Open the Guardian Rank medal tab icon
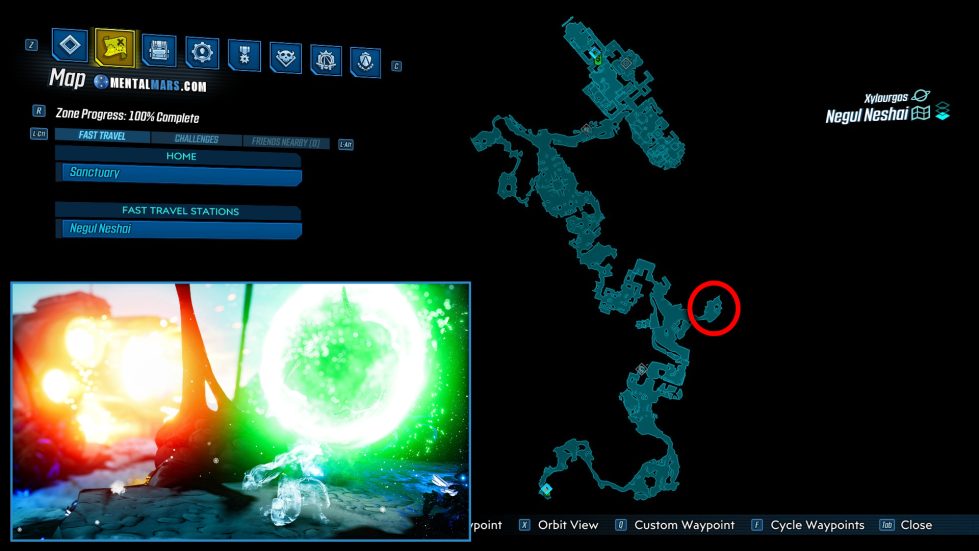979x551 pixels. tap(244, 55)
